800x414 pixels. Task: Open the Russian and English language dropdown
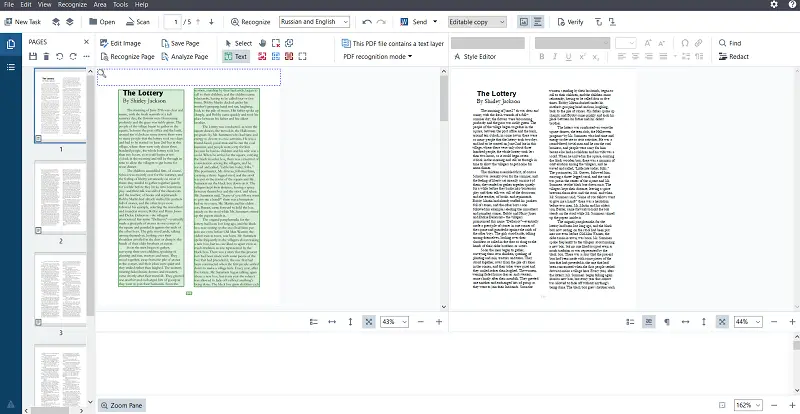(314, 22)
